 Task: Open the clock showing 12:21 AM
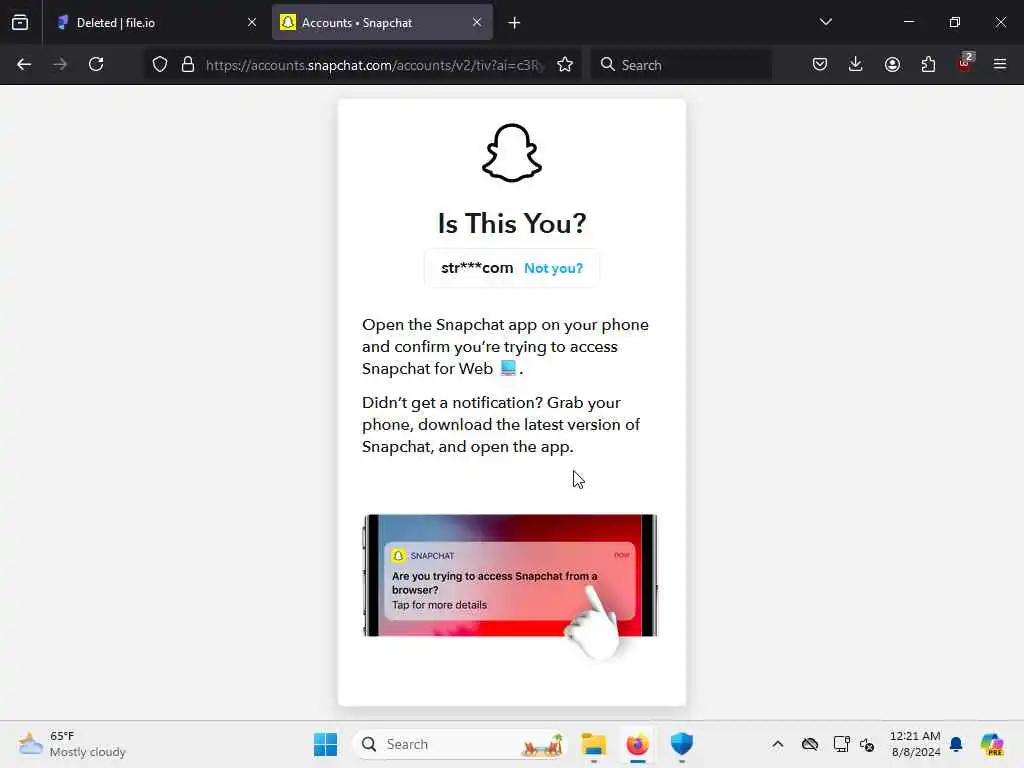(915, 744)
